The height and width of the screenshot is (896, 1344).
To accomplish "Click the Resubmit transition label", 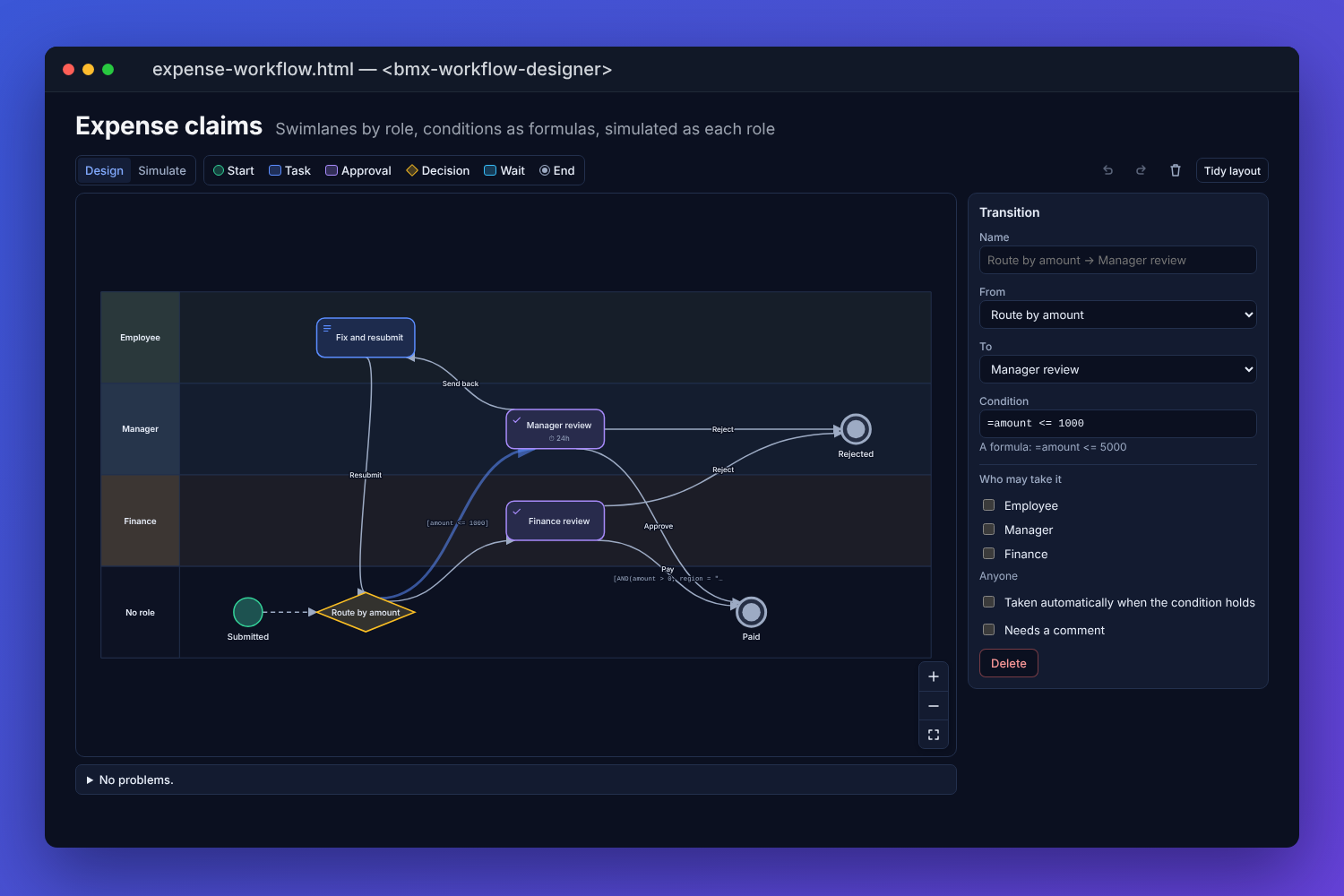I will [x=366, y=475].
